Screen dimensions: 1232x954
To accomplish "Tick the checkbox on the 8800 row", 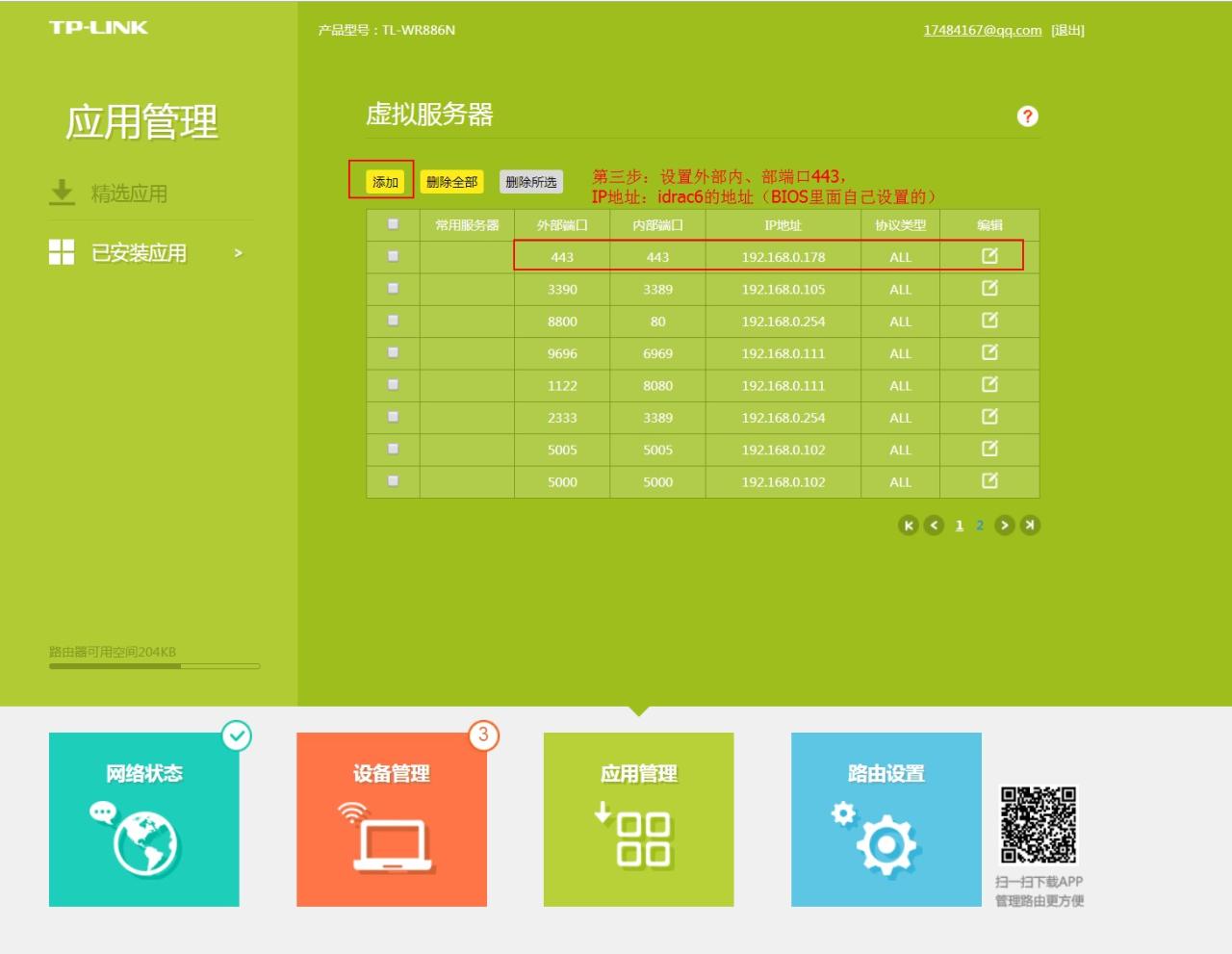I will coord(393,321).
